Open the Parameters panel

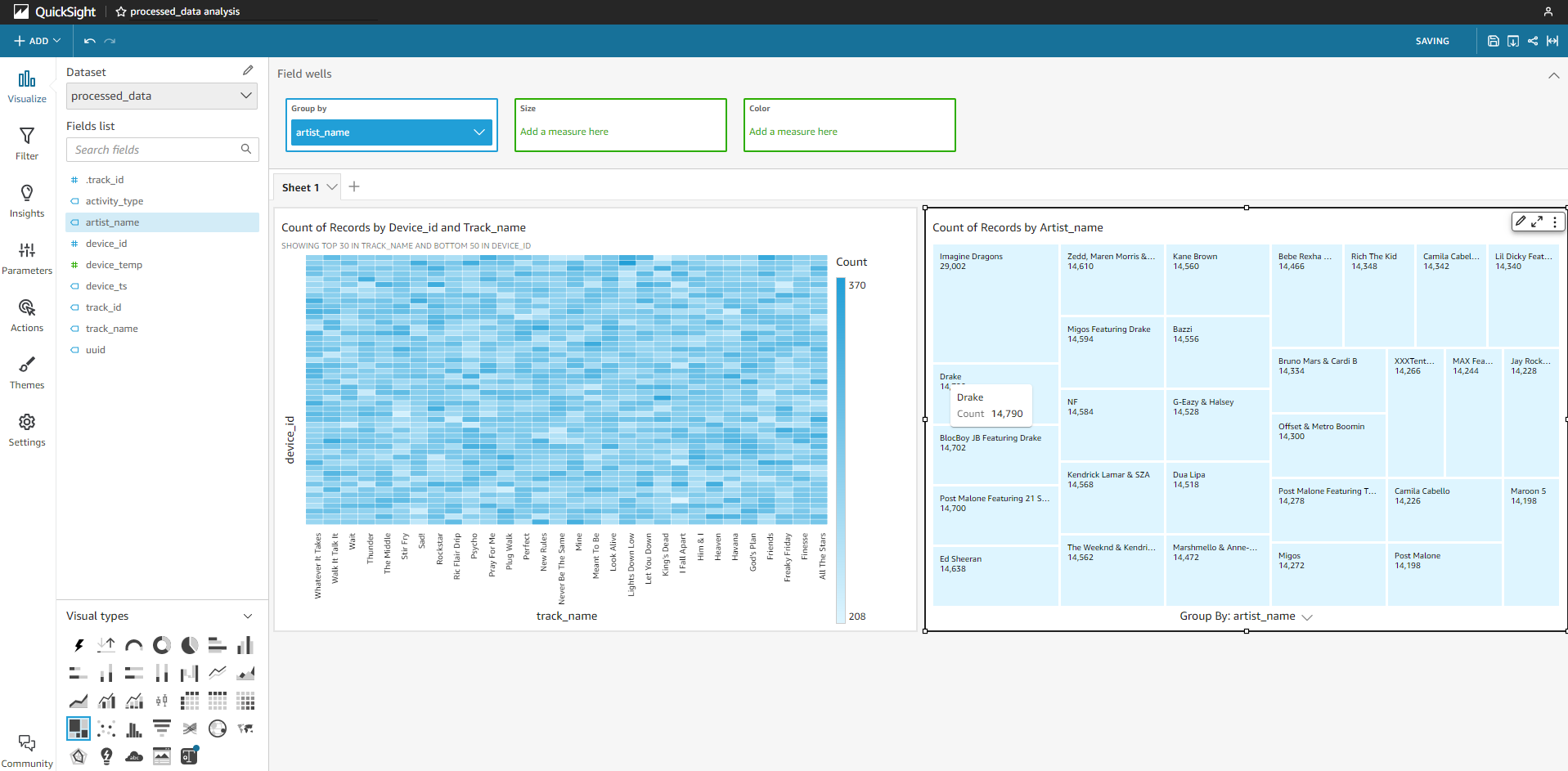click(x=27, y=258)
